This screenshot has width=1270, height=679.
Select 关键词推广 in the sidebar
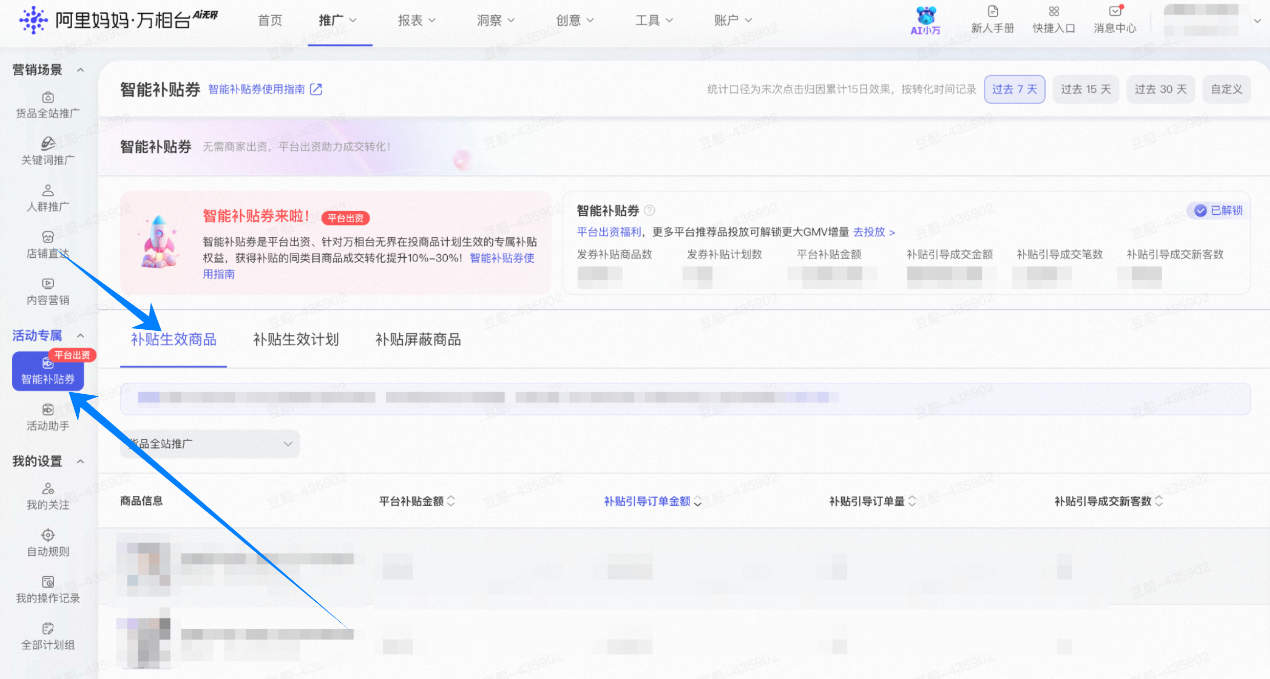point(48,151)
